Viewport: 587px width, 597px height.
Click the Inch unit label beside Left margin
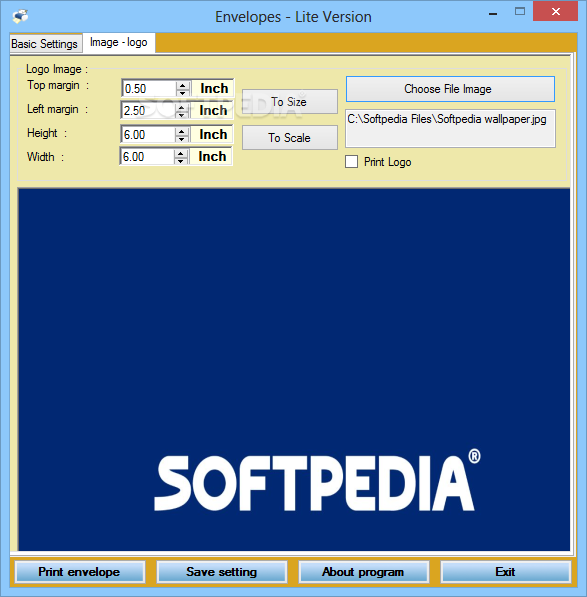coord(213,110)
